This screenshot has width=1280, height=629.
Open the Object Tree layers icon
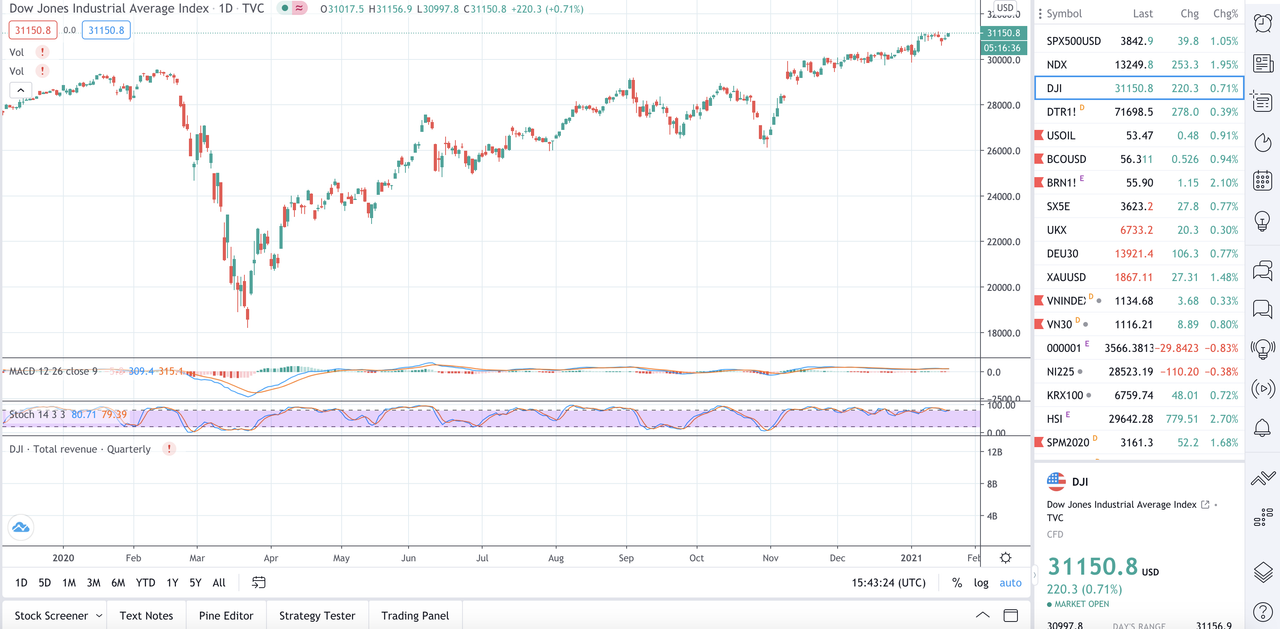(x=1262, y=572)
